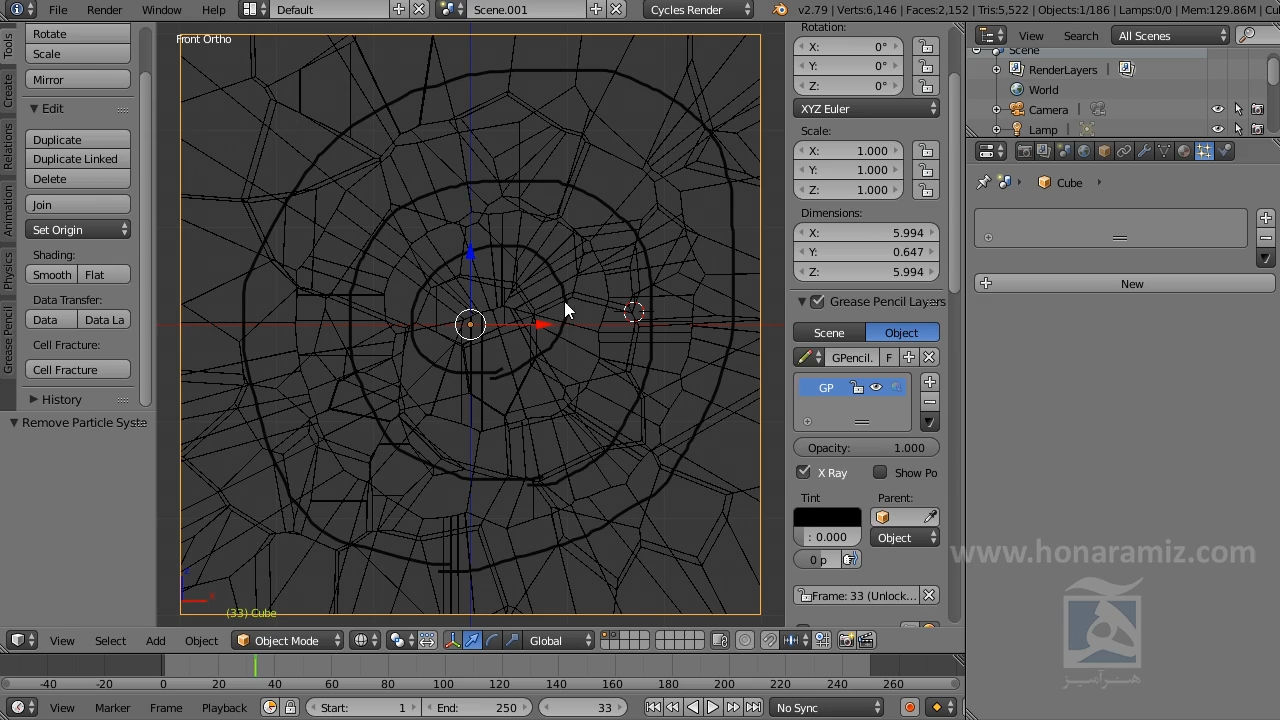Jump to the last frame in timeline

753,707
